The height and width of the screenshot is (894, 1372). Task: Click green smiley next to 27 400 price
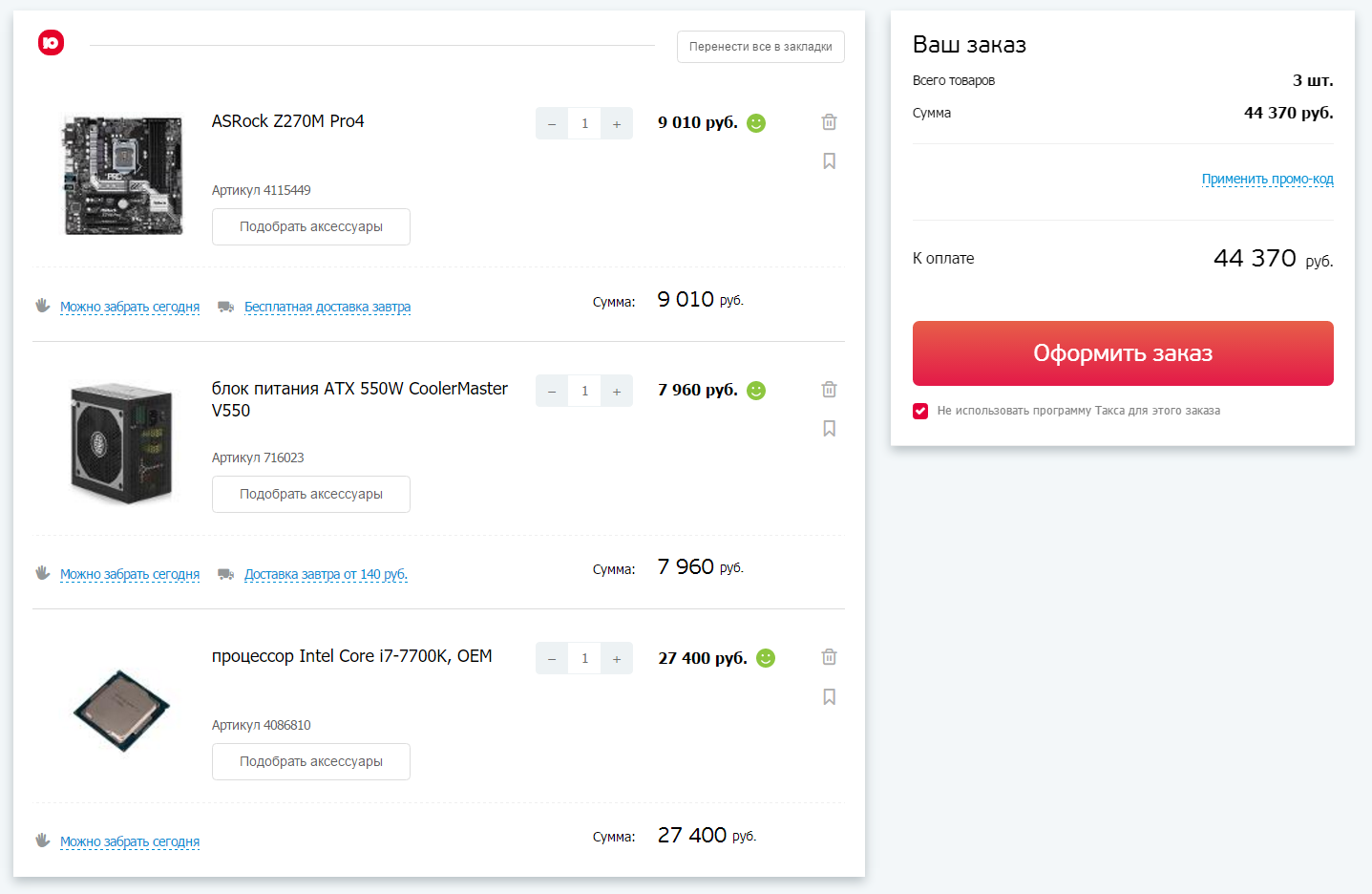(766, 658)
